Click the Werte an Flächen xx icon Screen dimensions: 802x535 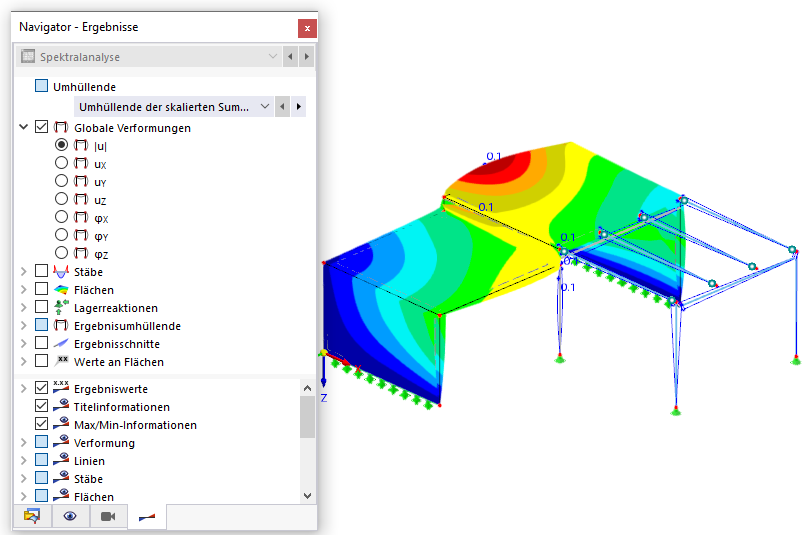coord(61,361)
